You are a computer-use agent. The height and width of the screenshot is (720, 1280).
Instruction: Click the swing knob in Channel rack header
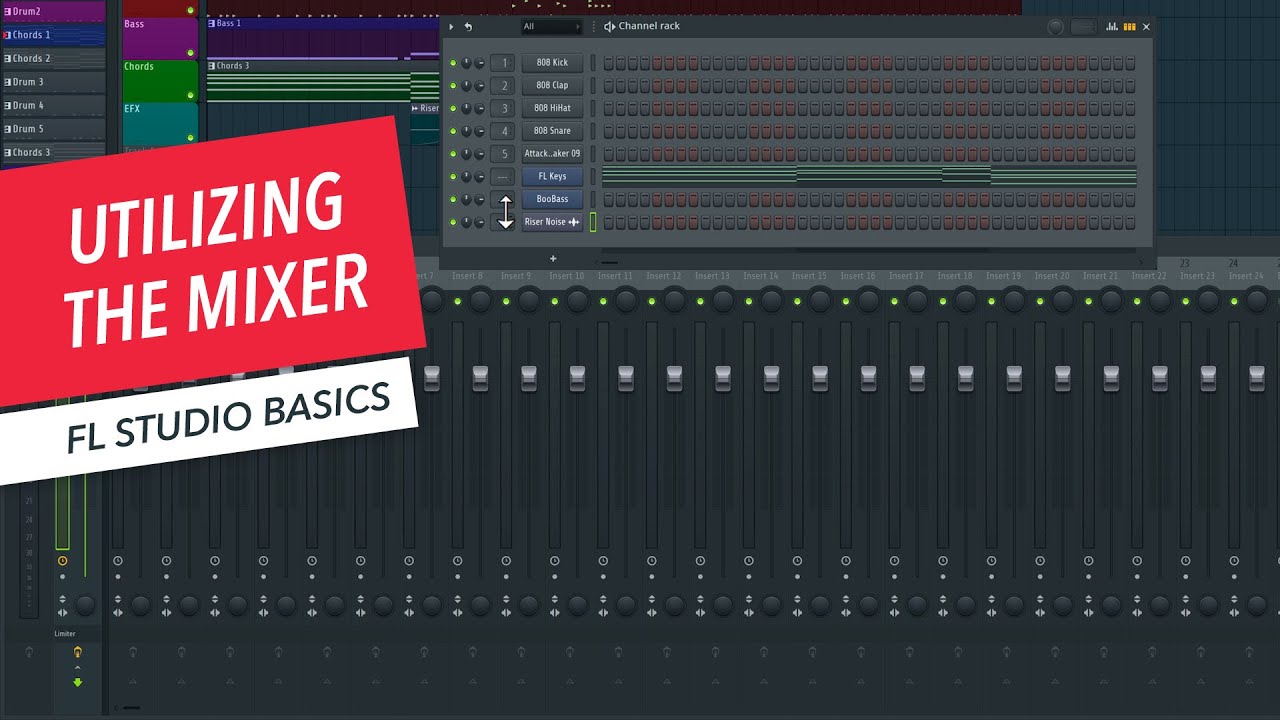pos(1056,27)
